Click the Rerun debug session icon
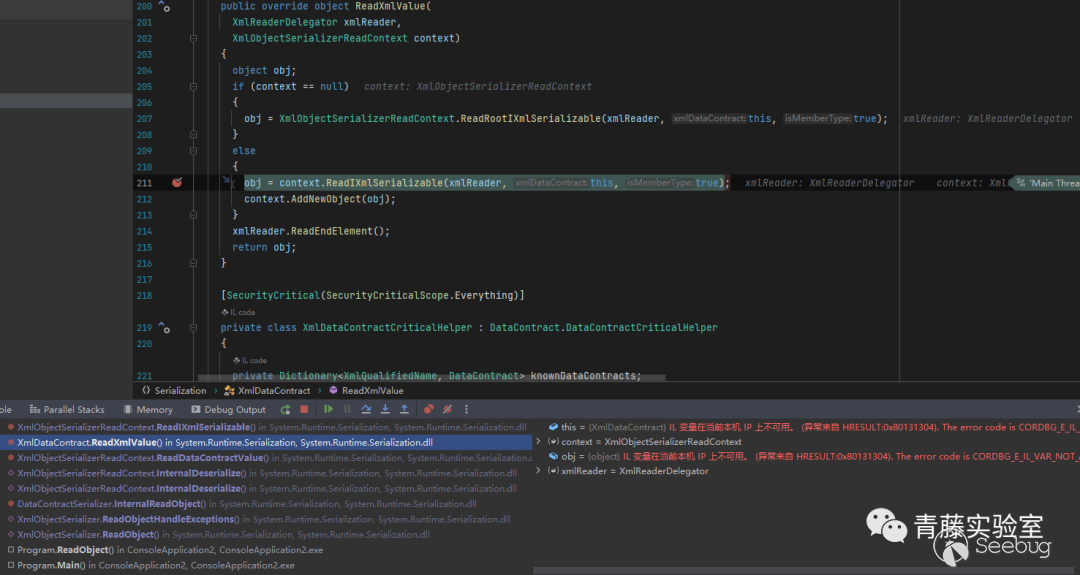Image resolution: width=1080 pixels, height=575 pixels. coord(286,409)
